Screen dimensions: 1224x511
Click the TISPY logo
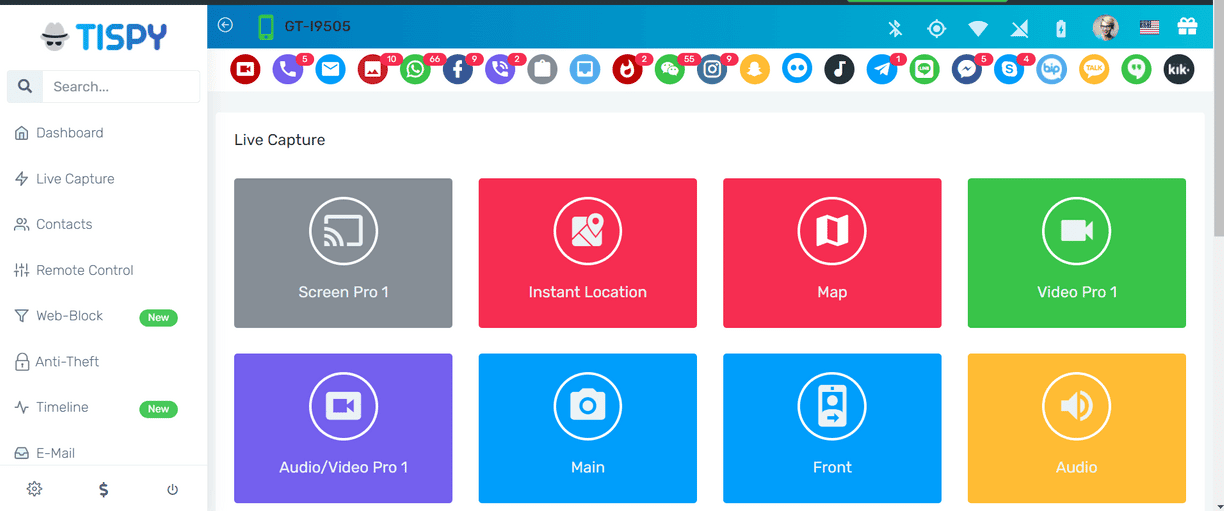click(x=104, y=37)
